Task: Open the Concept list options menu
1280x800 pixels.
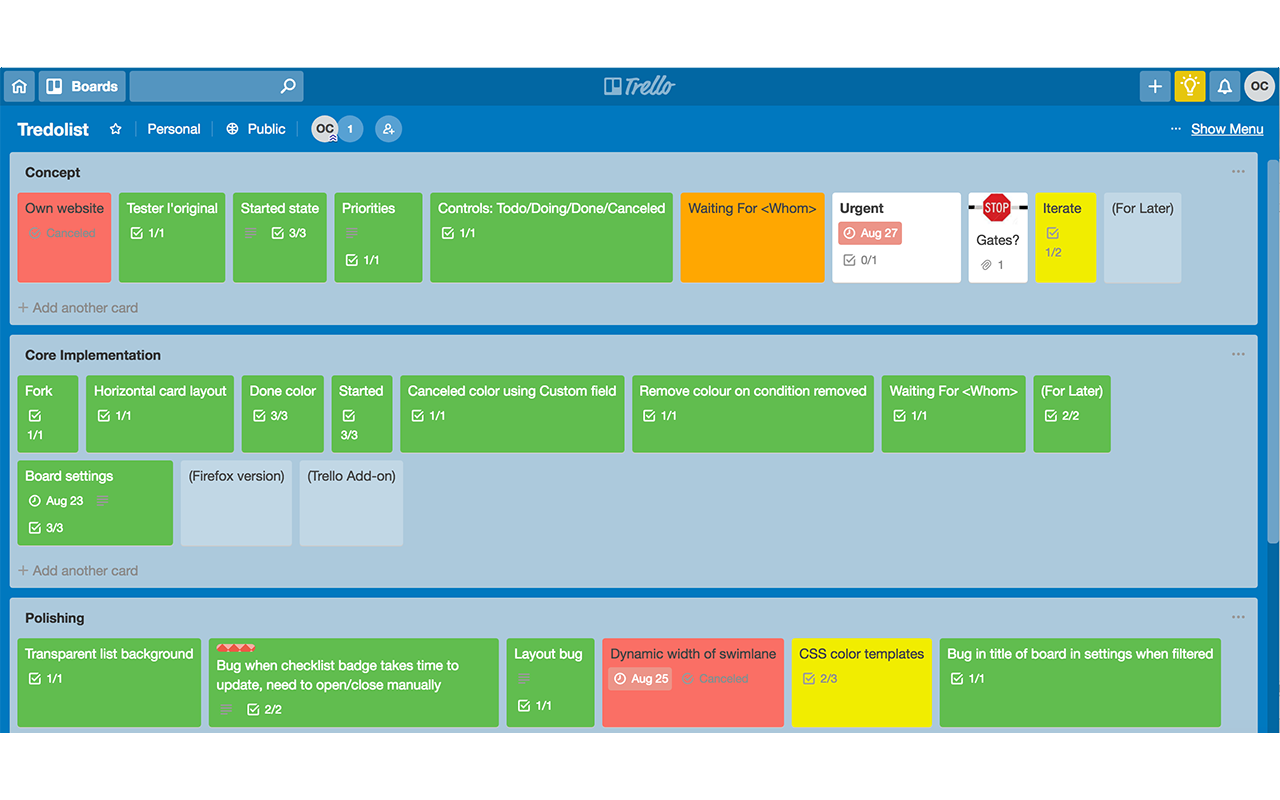Action: pos(1238,172)
